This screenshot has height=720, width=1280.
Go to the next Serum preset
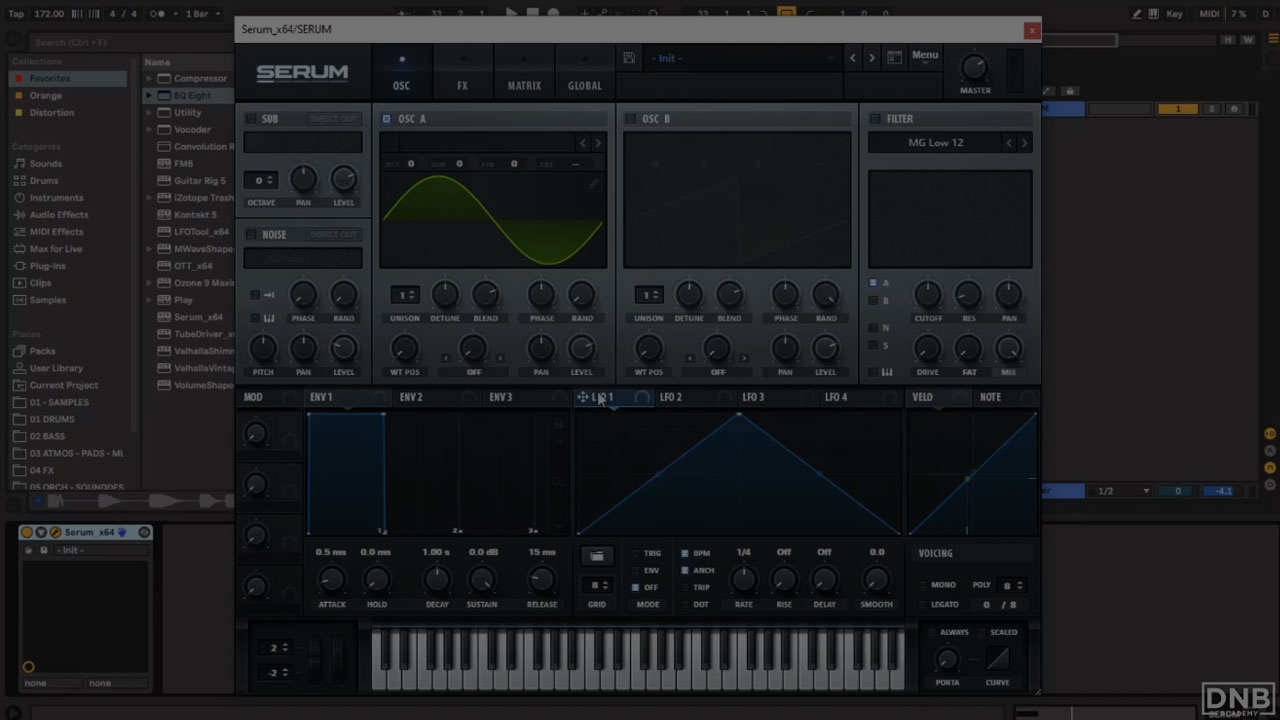(x=872, y=58)
